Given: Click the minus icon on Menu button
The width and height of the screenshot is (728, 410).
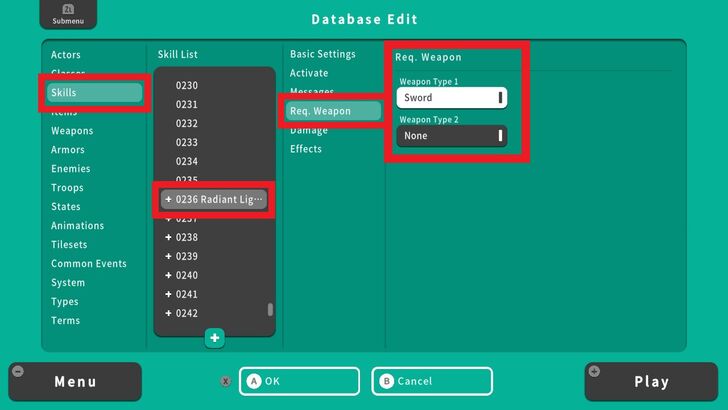Looking at the screenshot, I should (x=17, y=372).
